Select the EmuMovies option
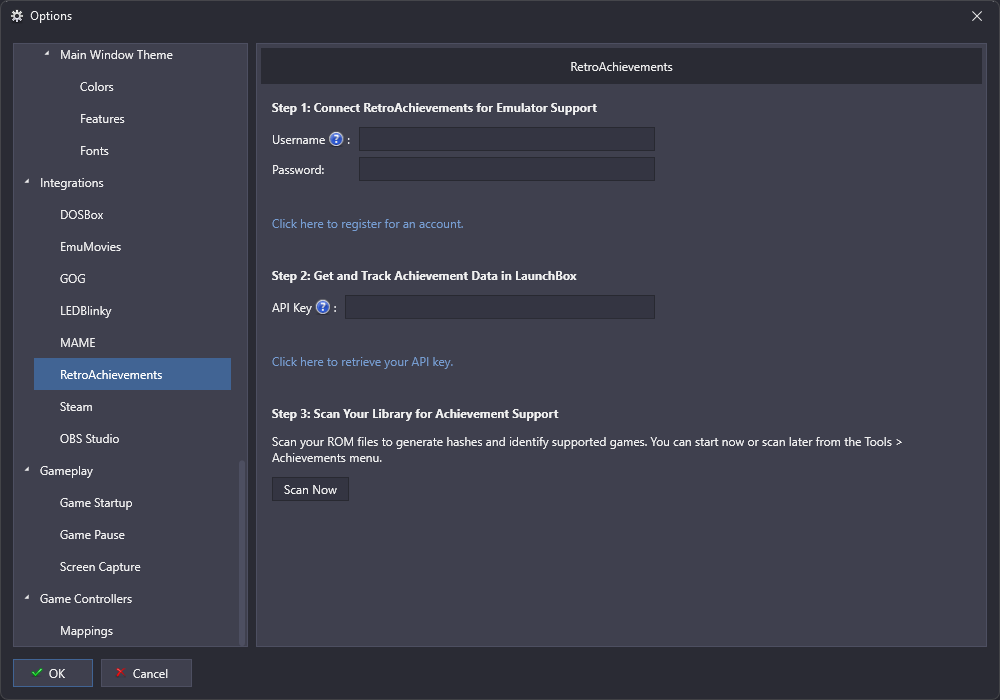 click(x=90, y=247)
